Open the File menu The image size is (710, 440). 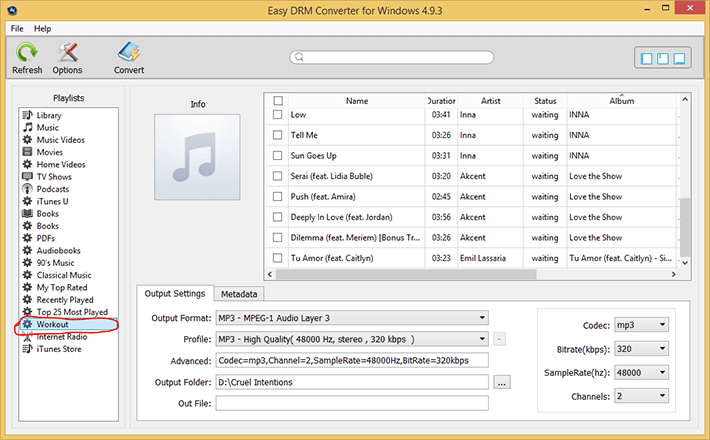(x=17, y=29)
